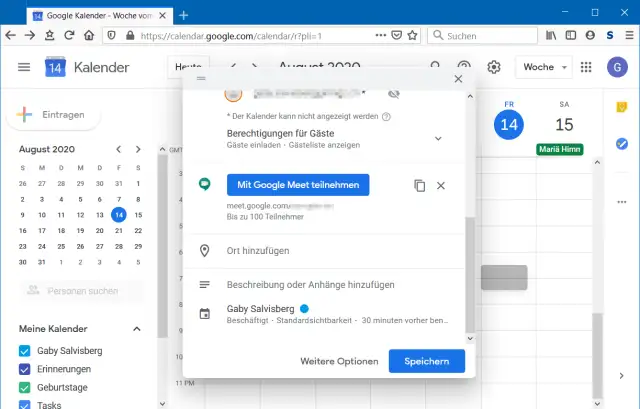Viewport: 640px width, 409px height.
Task: Open the main hamburger menu
Action: coord(24,67)
